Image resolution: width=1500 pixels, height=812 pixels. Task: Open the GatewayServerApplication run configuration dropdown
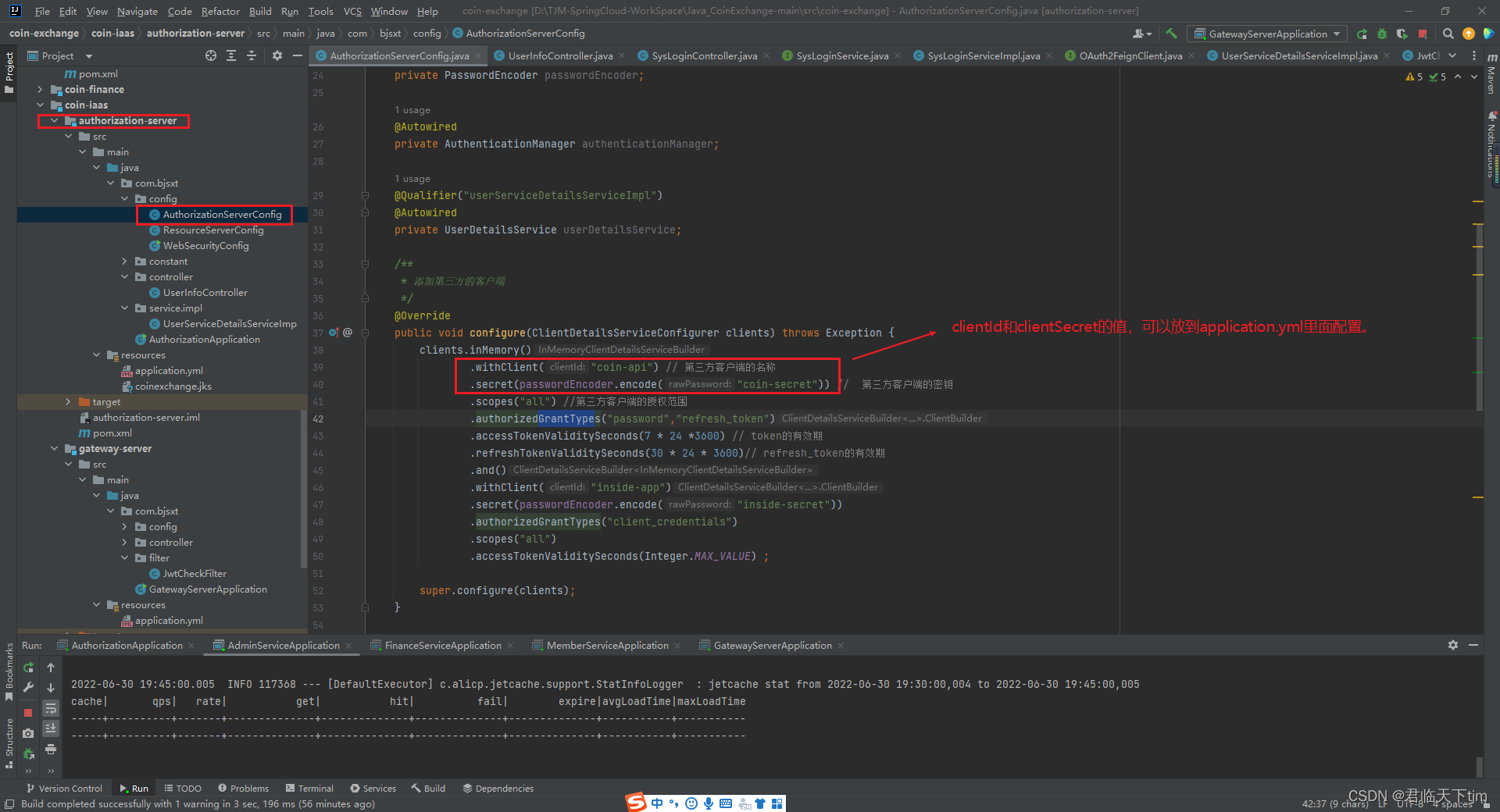1336,34
